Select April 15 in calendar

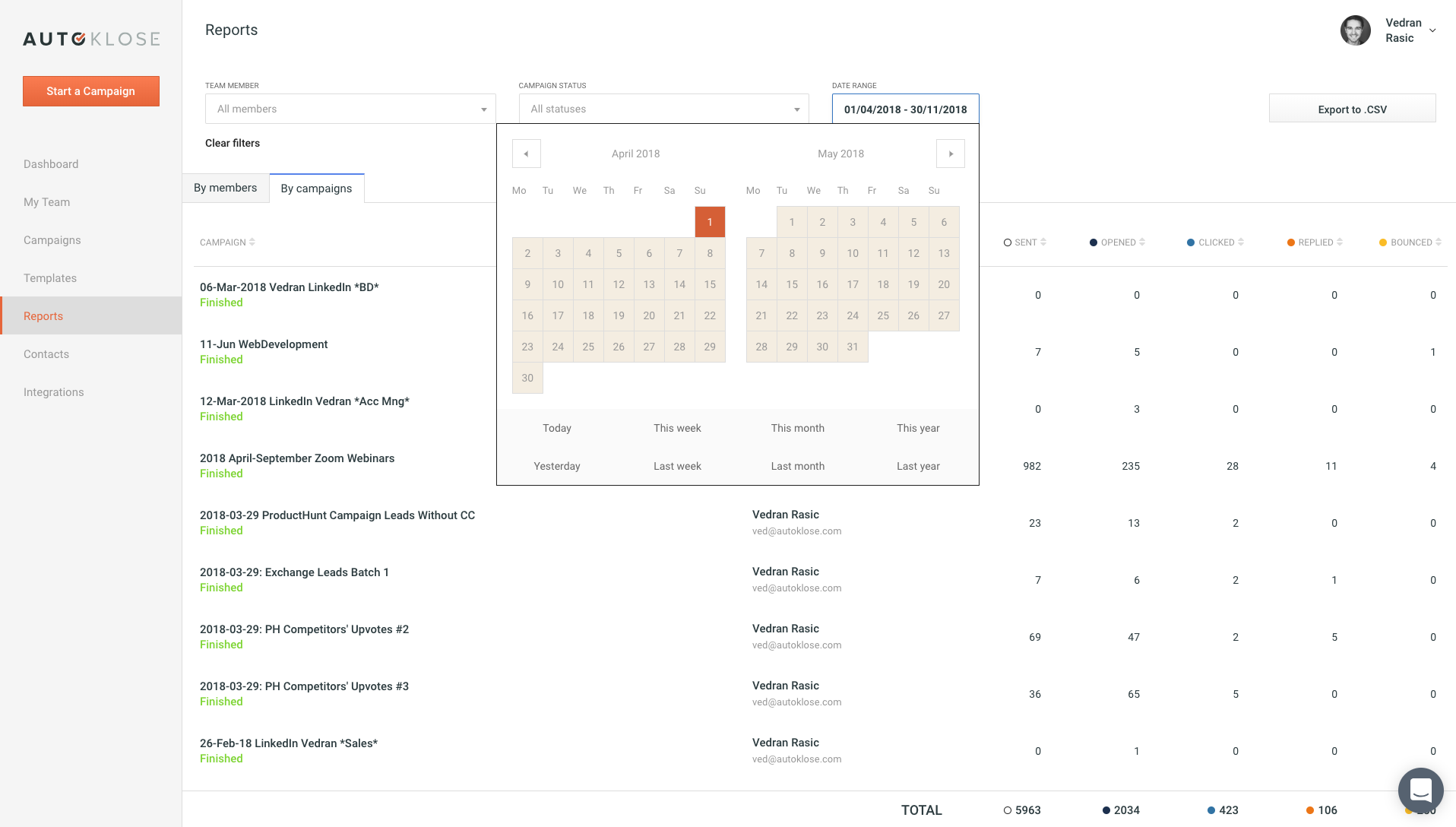tap(709, 284)
